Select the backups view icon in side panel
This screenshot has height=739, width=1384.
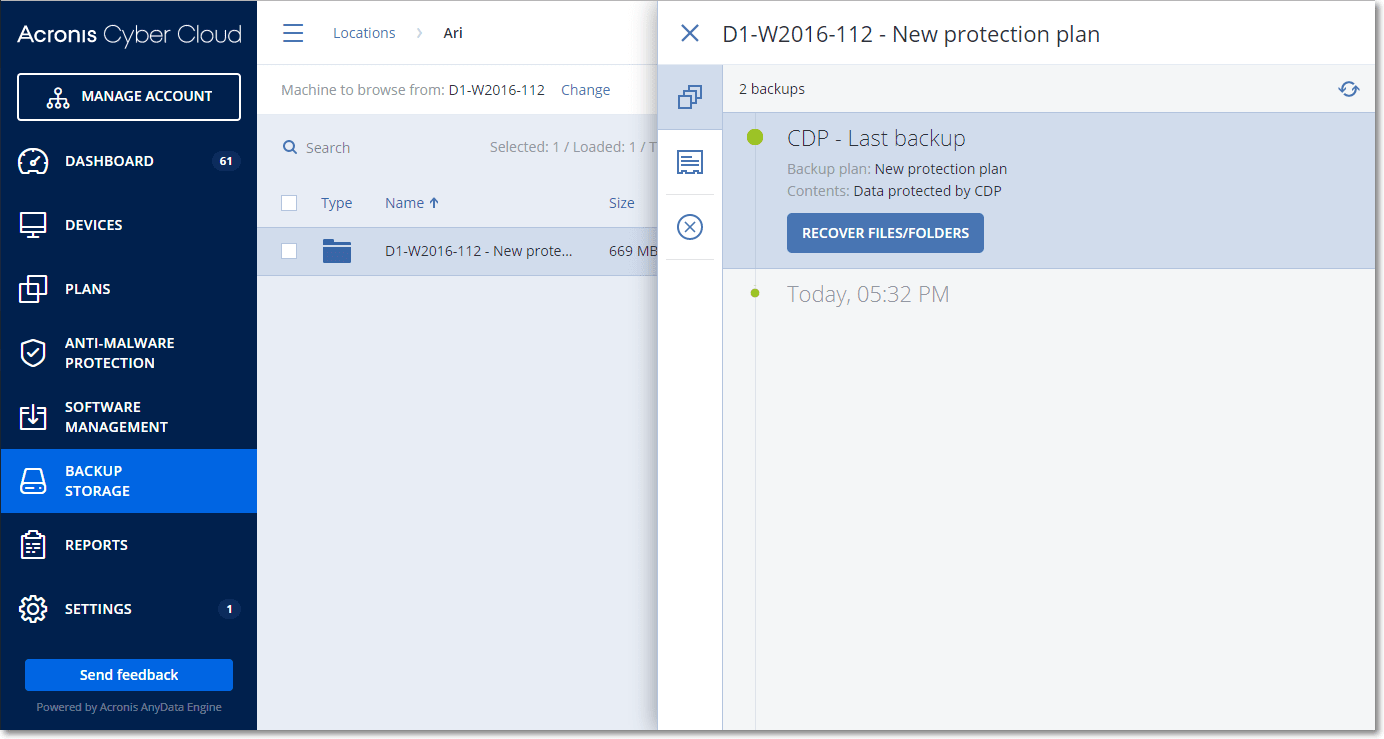point(690,97)
